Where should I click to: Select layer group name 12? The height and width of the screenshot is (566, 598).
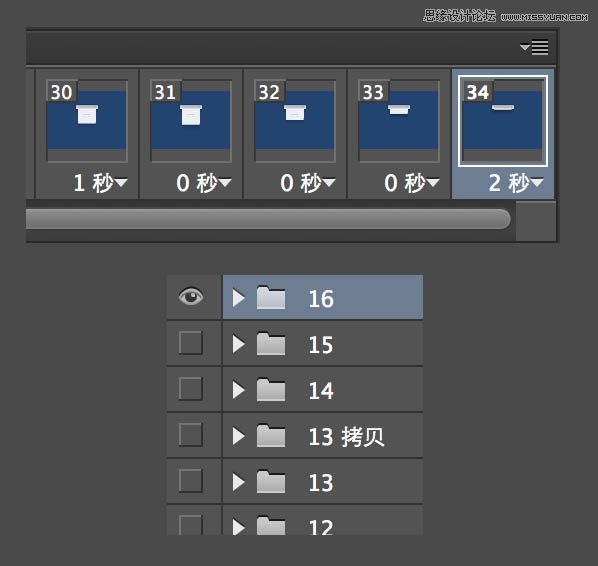click(321, 527)
